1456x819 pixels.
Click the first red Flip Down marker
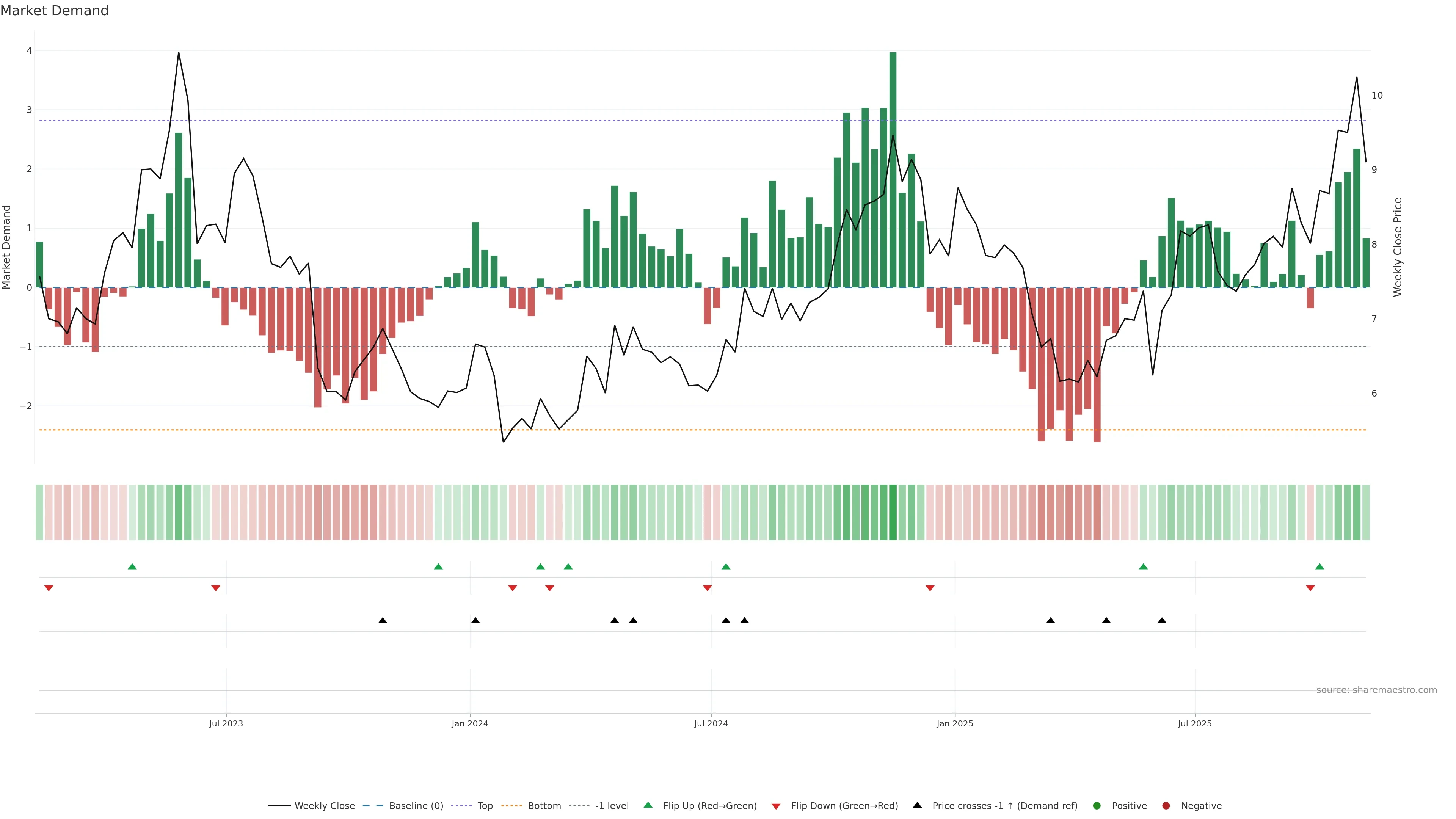coord(49,588)
